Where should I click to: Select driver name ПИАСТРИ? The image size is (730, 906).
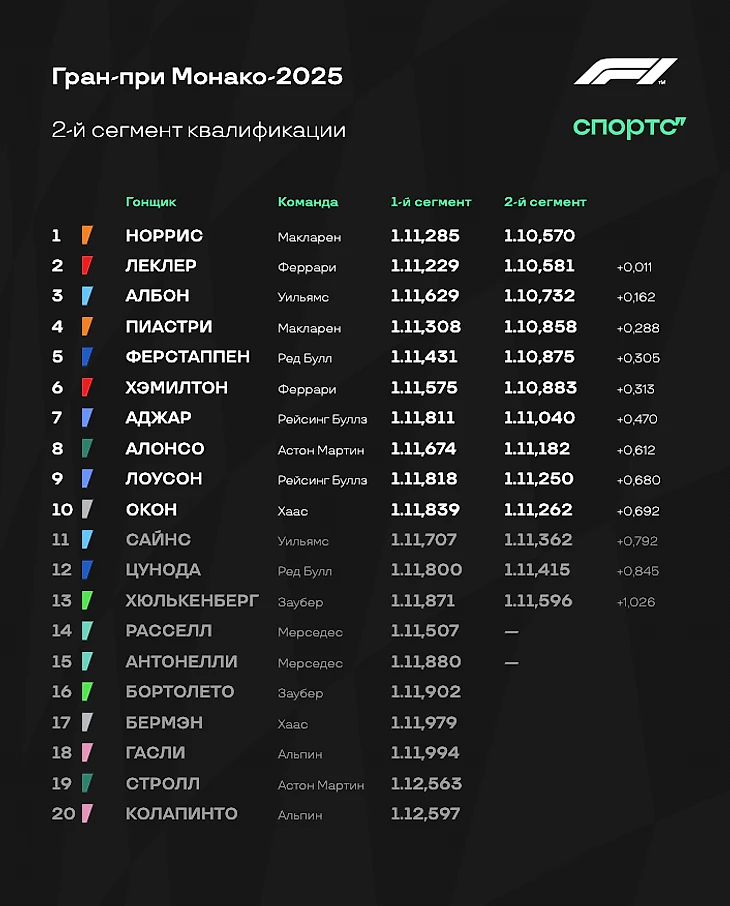169,326
